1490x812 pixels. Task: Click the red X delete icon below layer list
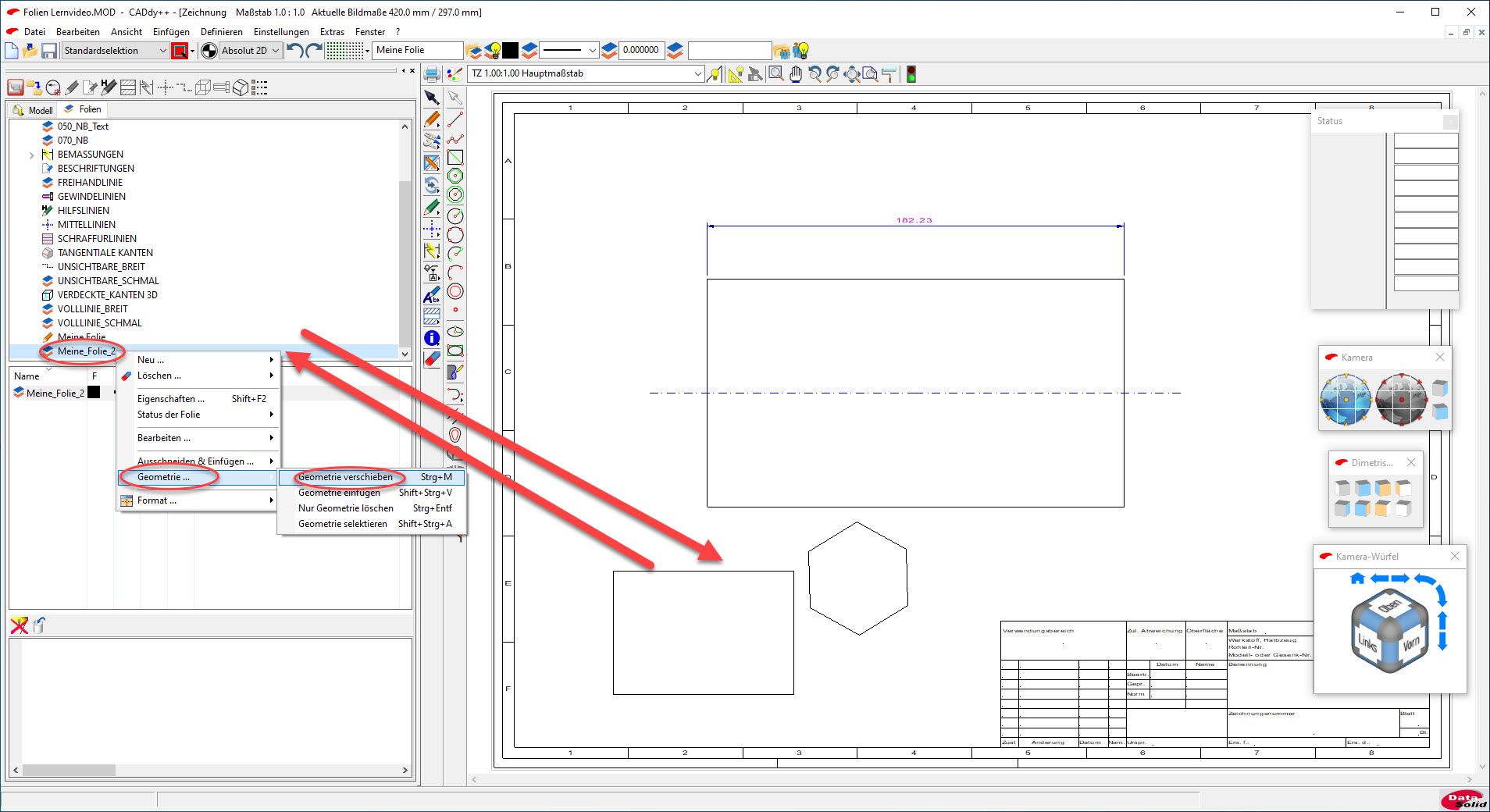tap(20, 625)
